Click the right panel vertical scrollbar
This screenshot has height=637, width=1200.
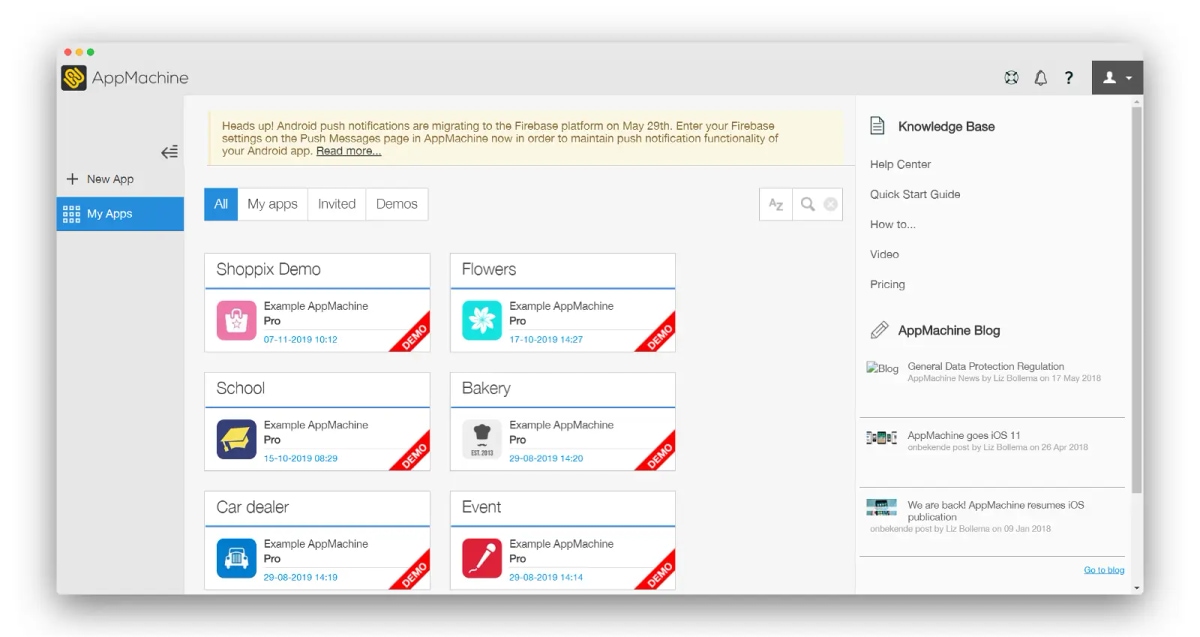point(1137,300)
